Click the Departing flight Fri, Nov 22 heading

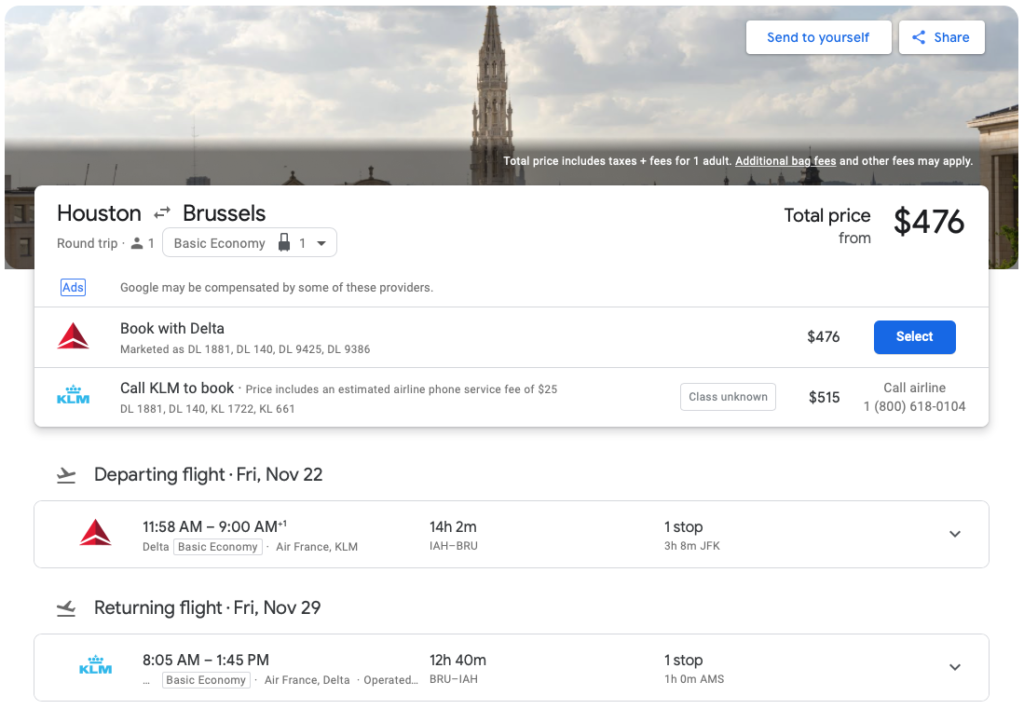pos(208,475)
